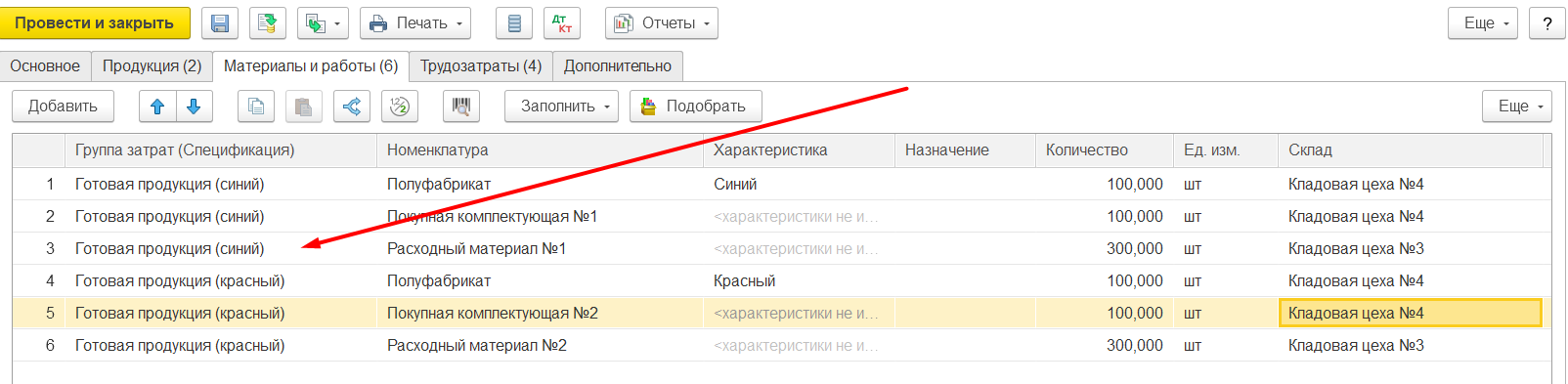
Task: Click Кладовая цеха №3 in row 6
Action: pyautogui.click(x=1410, y=345)
